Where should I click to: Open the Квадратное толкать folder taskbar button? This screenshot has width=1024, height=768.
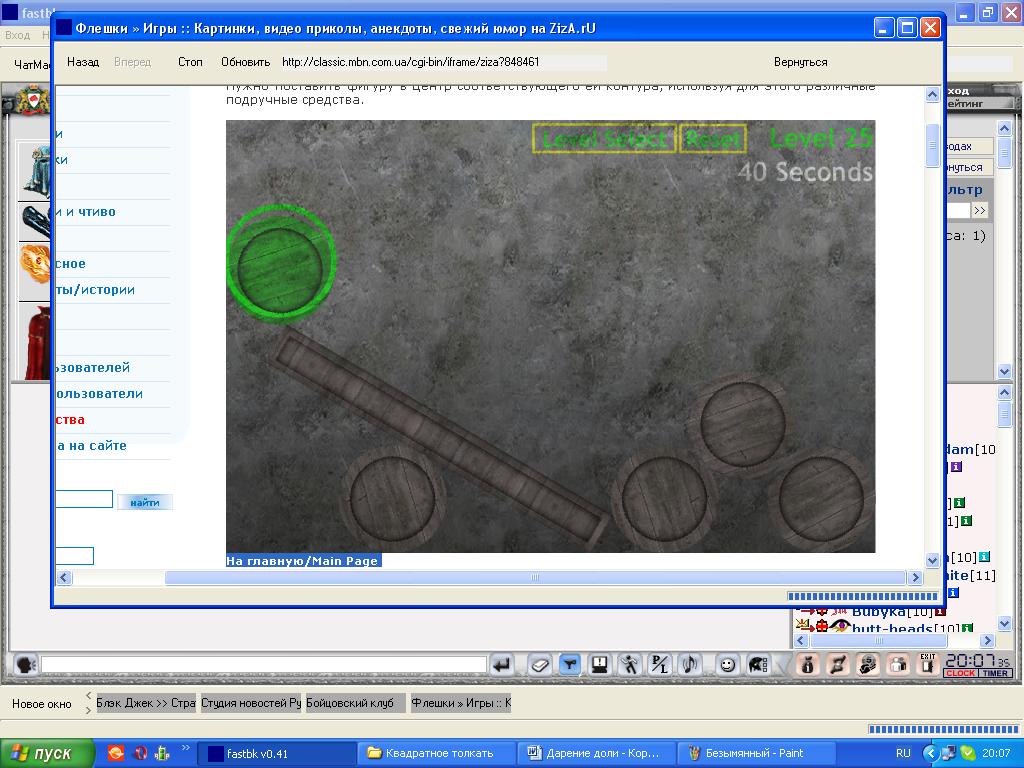click(x=436, y=753)
